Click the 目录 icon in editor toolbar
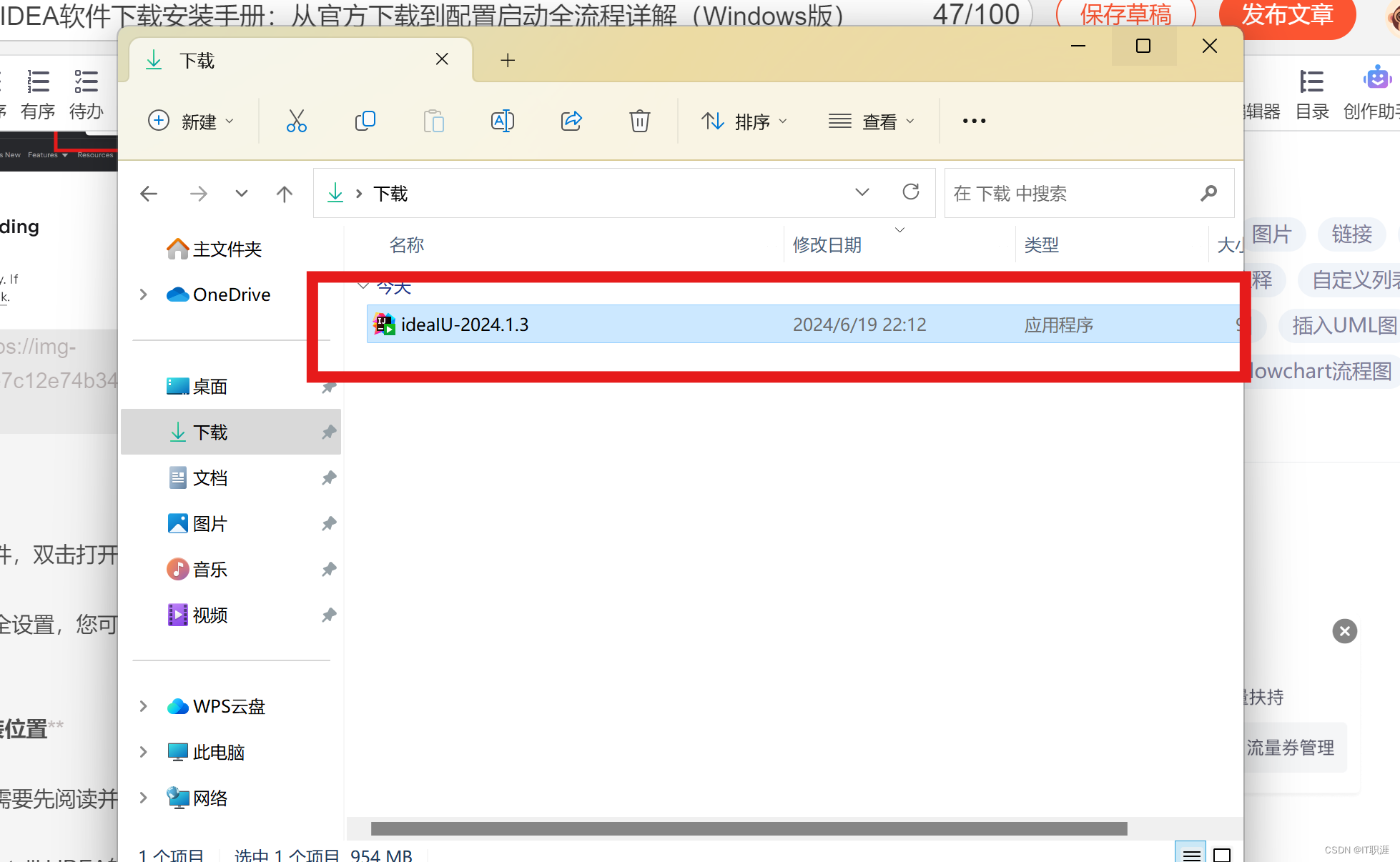The height and width of the screenshot is (862, 1400). click(1312, 81)
